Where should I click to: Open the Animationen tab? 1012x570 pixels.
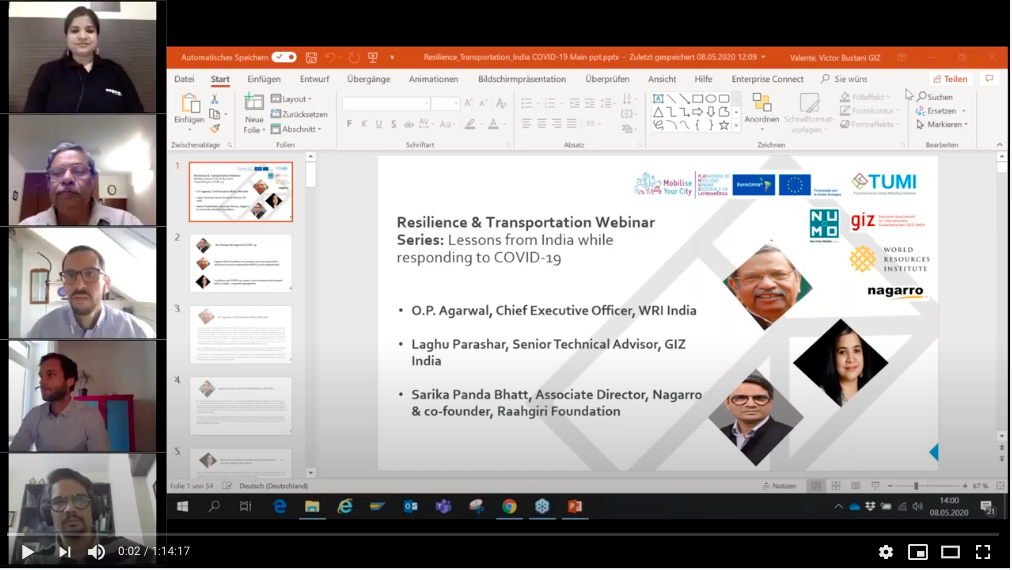[x=433, y=79]
